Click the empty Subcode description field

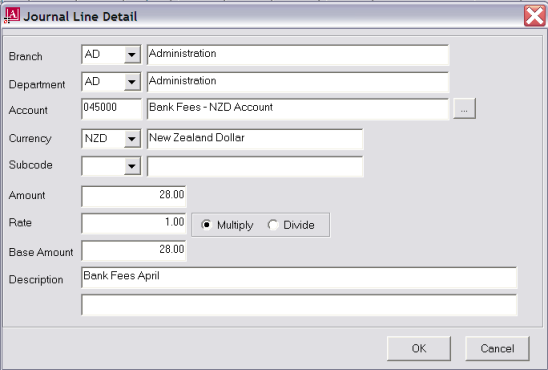255,166
